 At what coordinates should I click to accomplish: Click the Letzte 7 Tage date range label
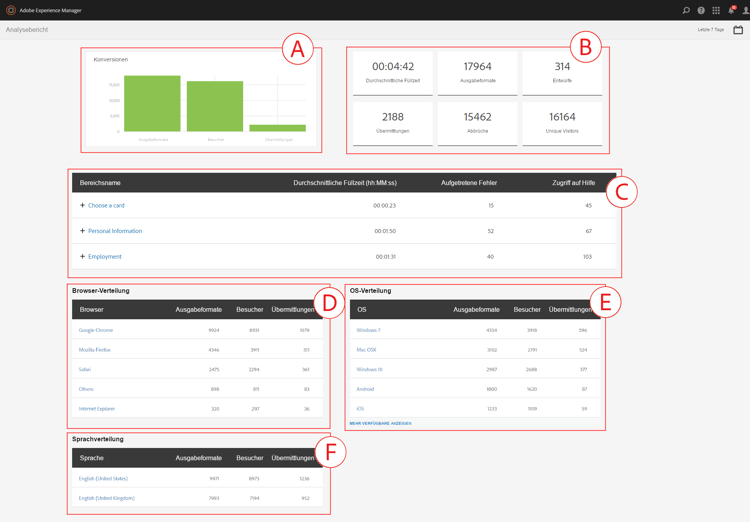pyautogui.click(x=710, y=30)
